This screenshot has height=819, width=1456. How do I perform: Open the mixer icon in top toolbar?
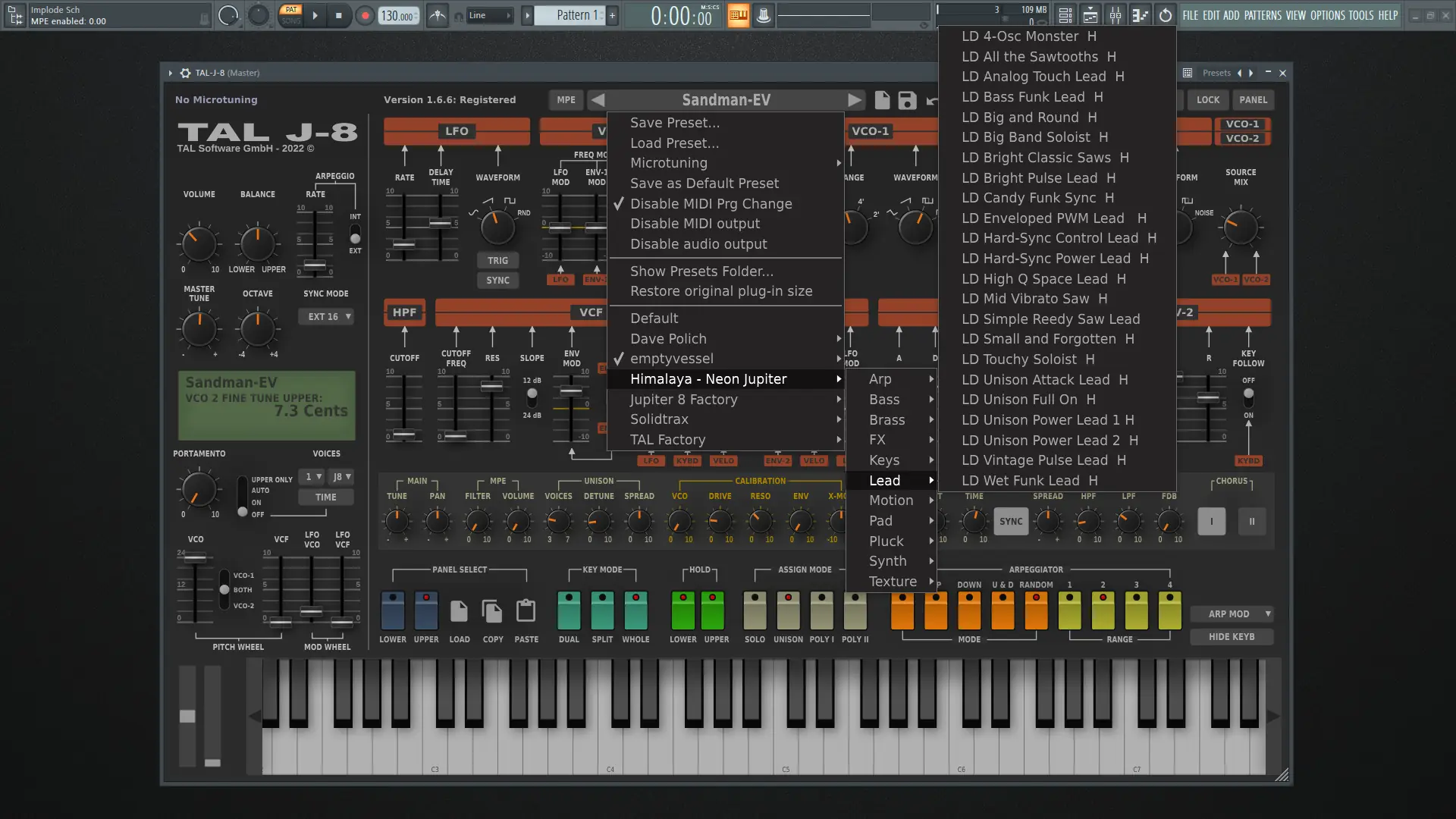coord(1116,15)
